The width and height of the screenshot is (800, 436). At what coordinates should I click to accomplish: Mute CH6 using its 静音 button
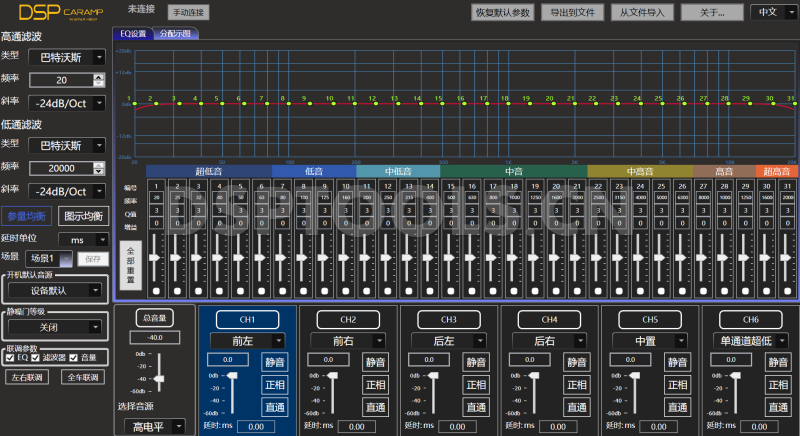click(776, 362)
